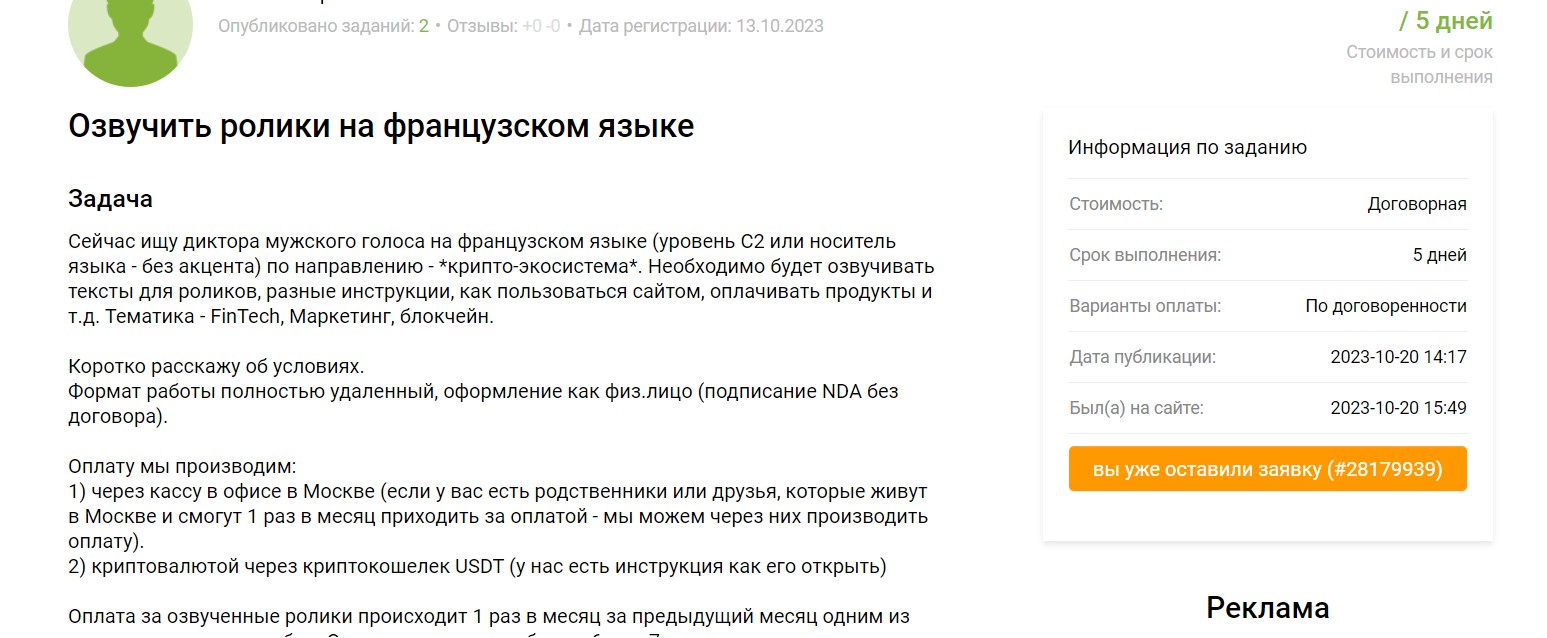Click the negative reviews "-0" counter
1547x638 pixels.
coord(551,26)
